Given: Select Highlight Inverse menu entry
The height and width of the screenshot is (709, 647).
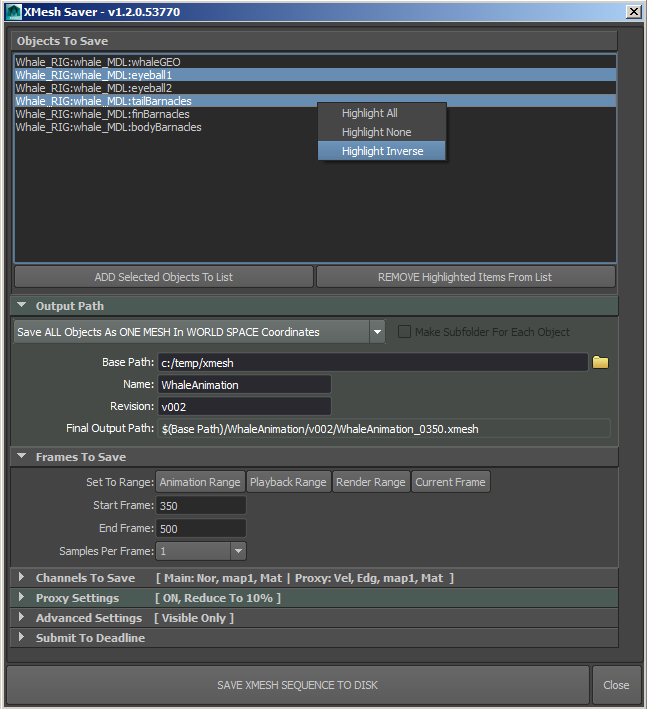Looking at the screenshot, I should [x=382, y=151].
